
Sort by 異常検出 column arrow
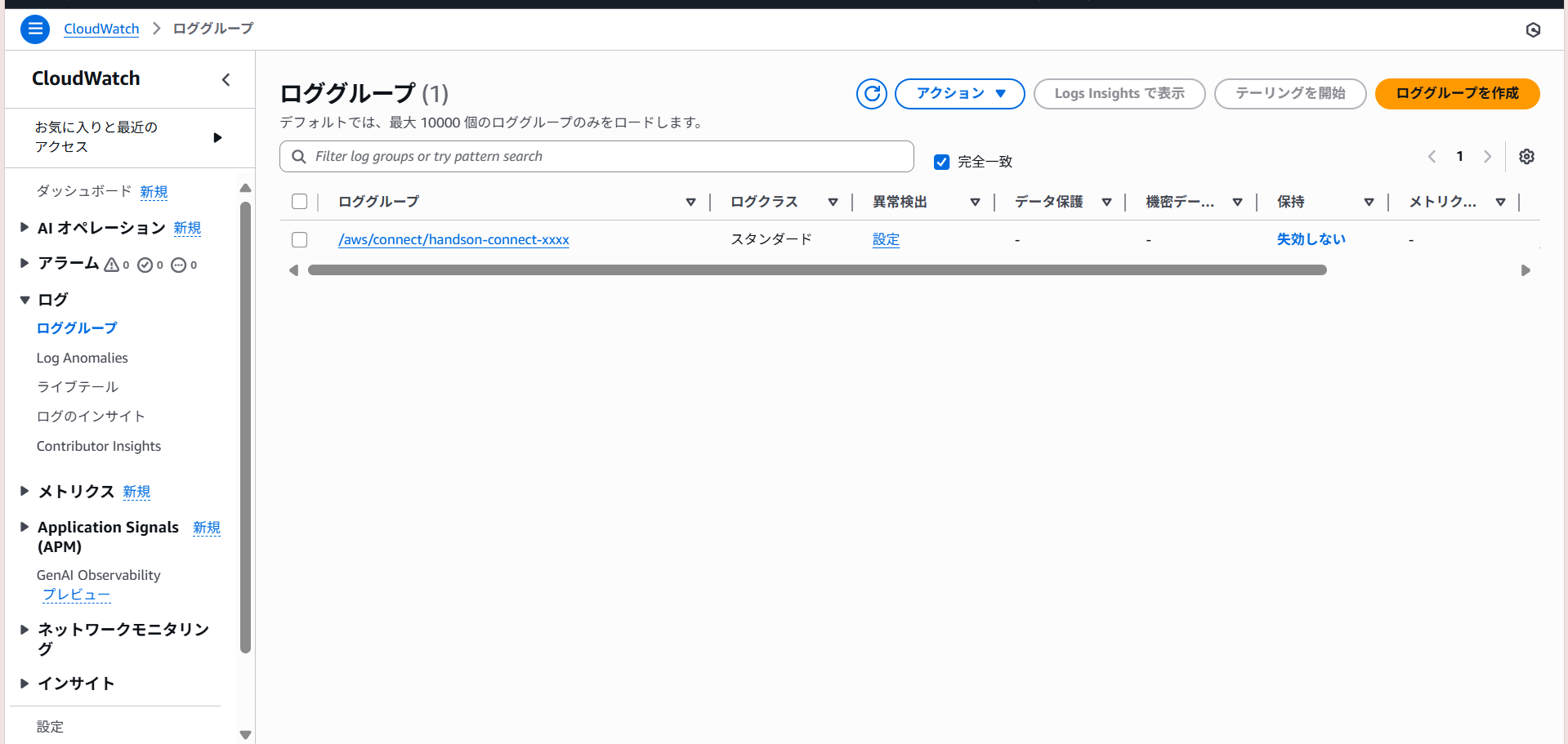975,202
